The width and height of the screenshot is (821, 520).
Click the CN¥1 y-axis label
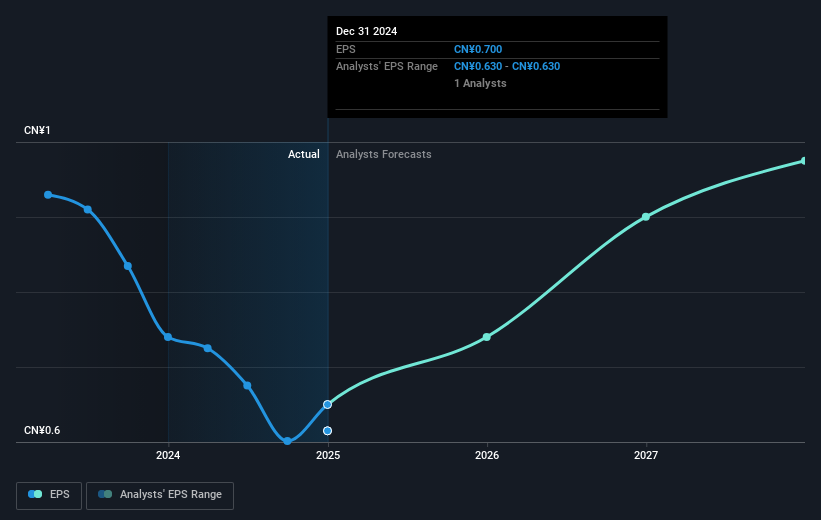37,130
